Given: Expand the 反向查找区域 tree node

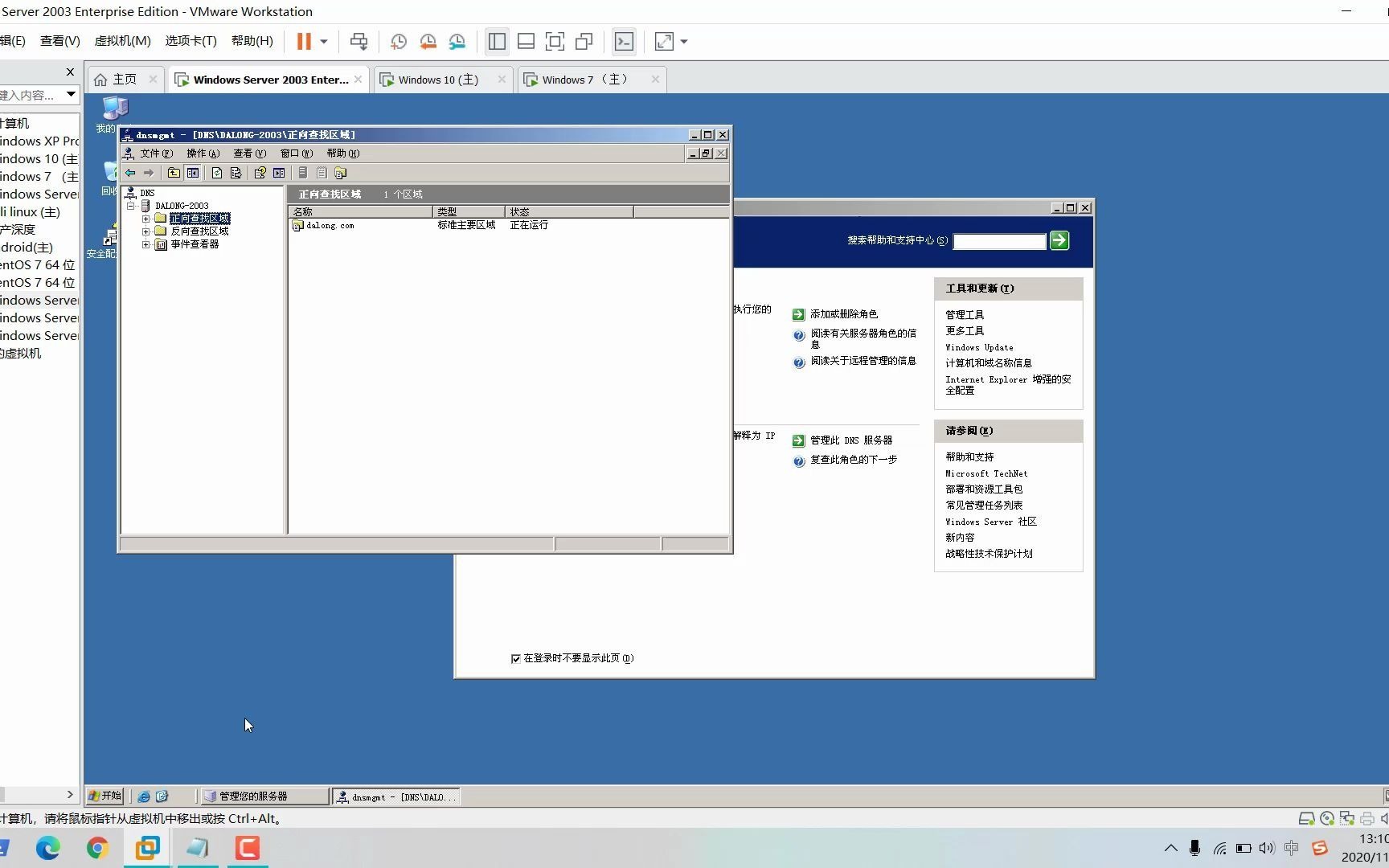Looking at the screenshot, I should 145,231.
